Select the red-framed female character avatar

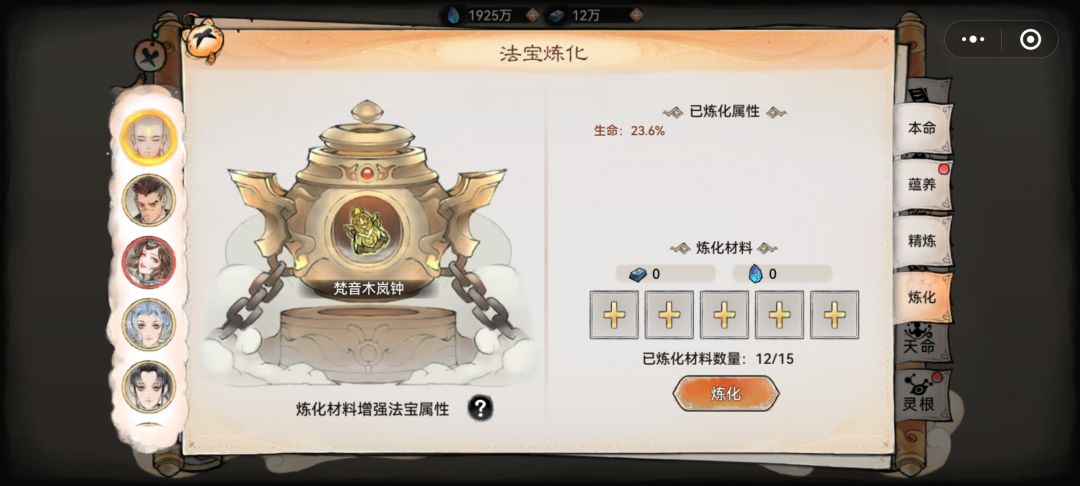[149, 262]
